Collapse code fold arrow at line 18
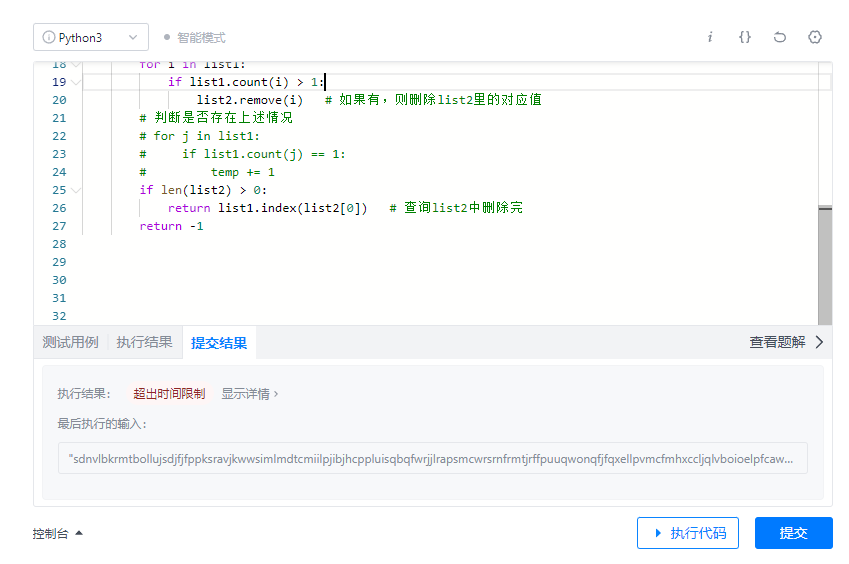Viewport: 849px width, 564px height. pos(76,65)
